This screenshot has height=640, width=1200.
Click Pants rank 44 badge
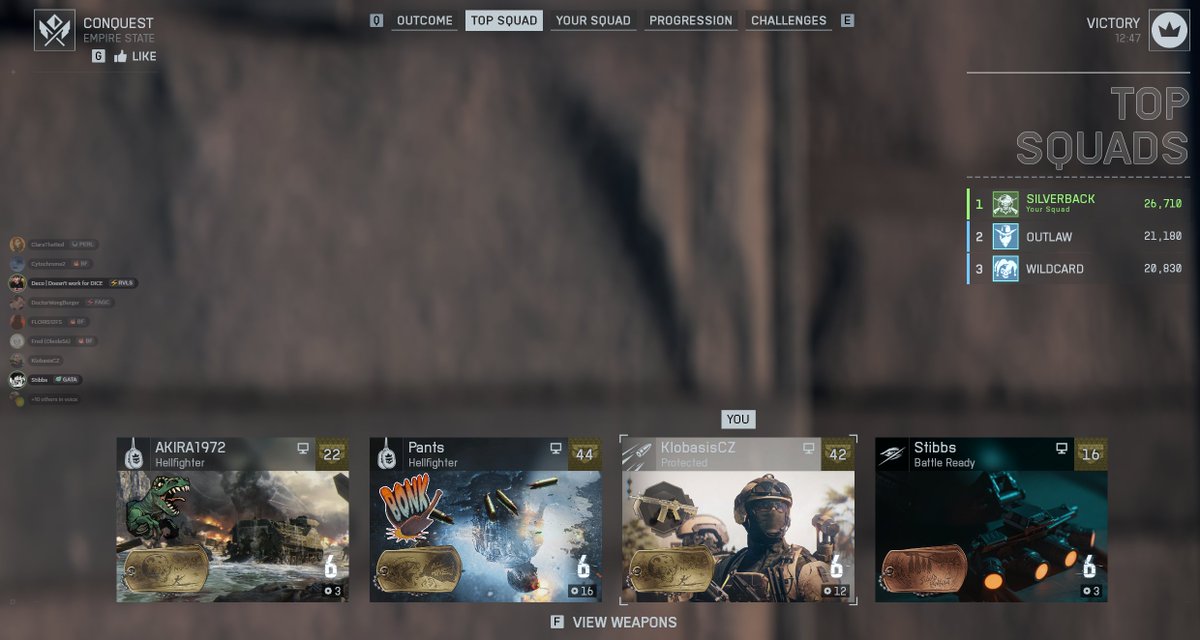tap(585, 455)
